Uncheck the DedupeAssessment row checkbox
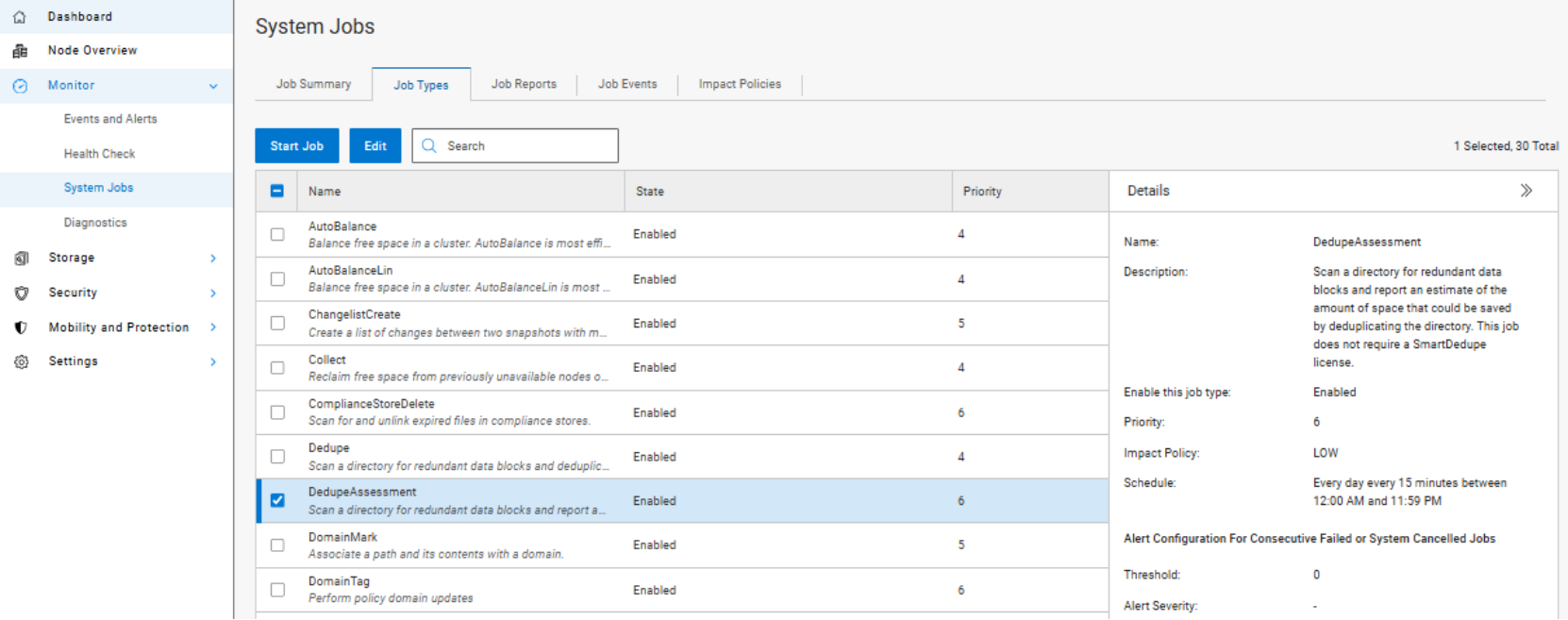The width and height of the screenshot is (1568, 620). pos(277,501)
